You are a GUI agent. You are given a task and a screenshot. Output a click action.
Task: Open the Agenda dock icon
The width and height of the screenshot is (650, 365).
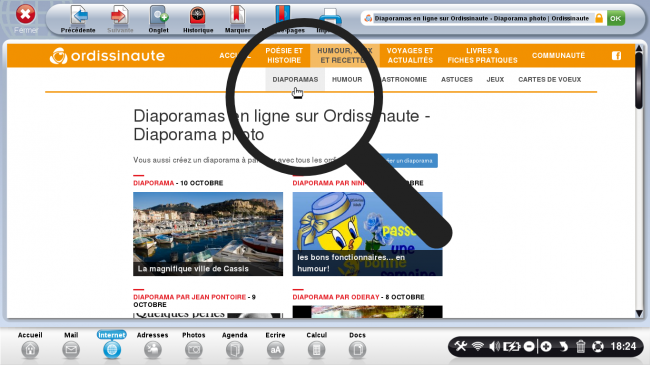[235, 350]
